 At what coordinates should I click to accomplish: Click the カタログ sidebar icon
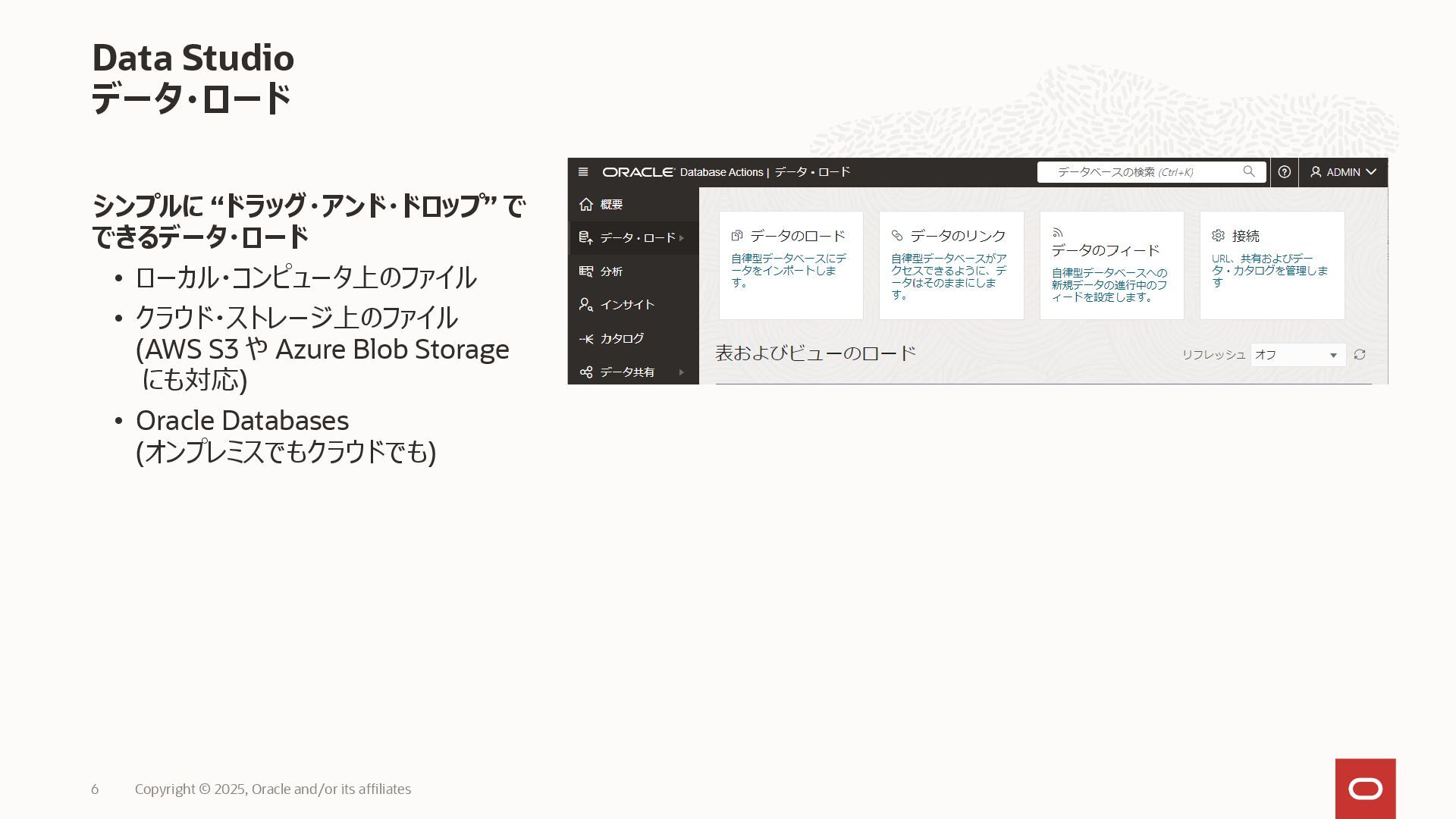point(585,339)
